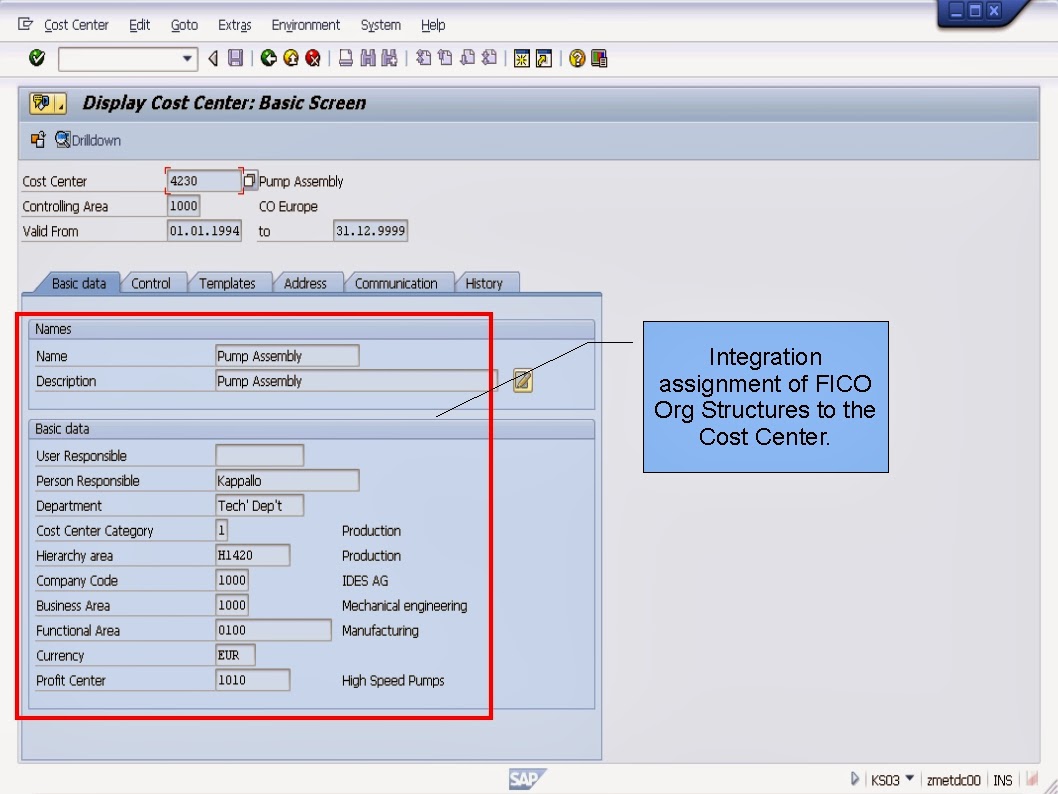Switch to the Templates tab
1058x794 pixels.
[x=227, y=283]
